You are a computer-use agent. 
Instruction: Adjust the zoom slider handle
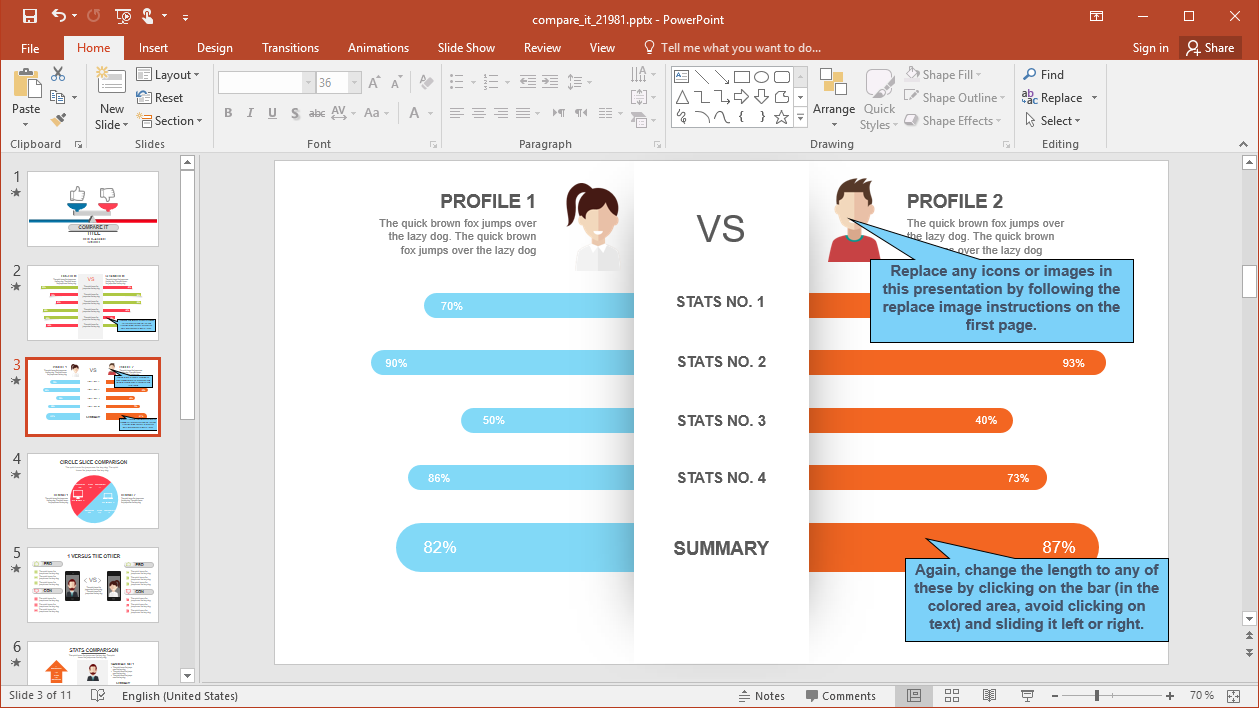pos(1097,696)
